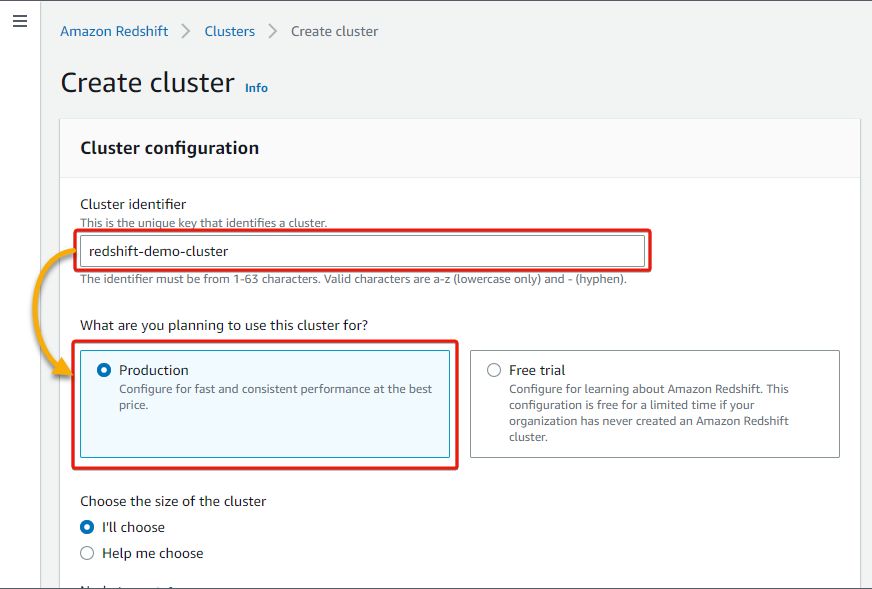Select the Free trial radio button

click(x=494, y=370)
